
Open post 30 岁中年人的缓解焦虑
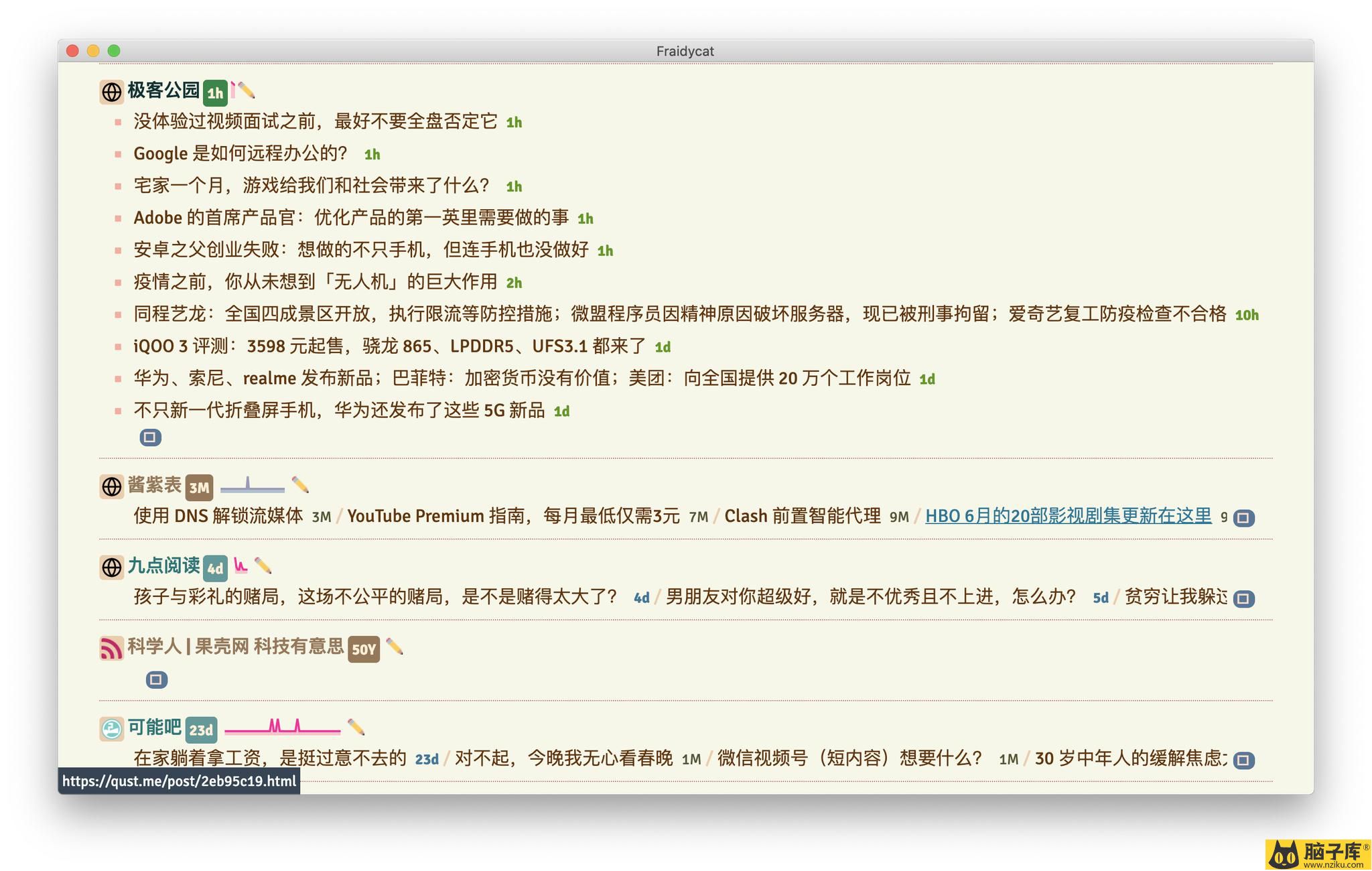coord(1131,758)
